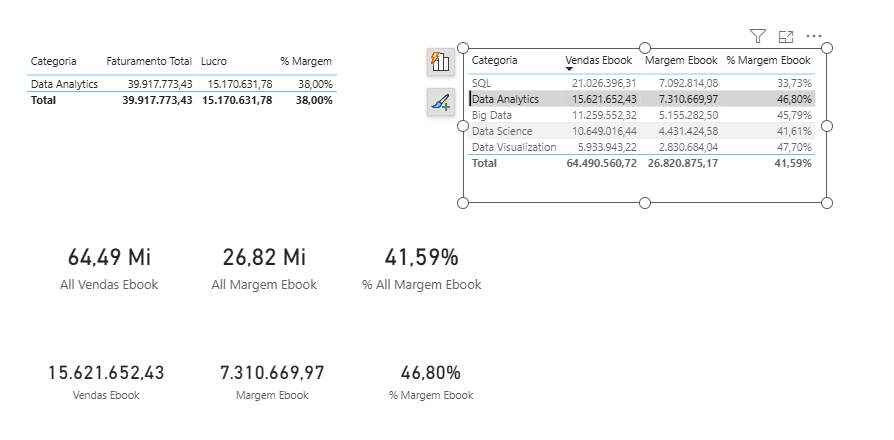Select the SQL row in the table
Screen dimensions: 894x440
point(641,83)
